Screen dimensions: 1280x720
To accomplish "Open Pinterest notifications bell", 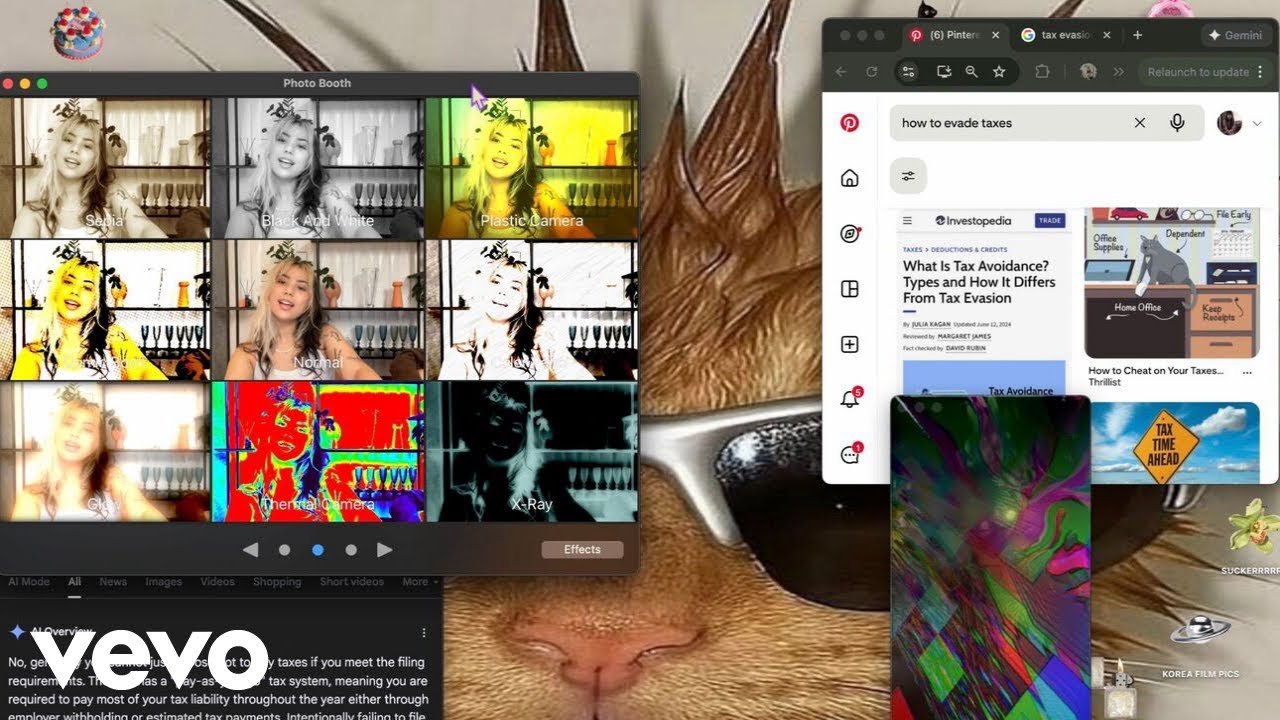I will pyautogui.click(x=849, y=400).
